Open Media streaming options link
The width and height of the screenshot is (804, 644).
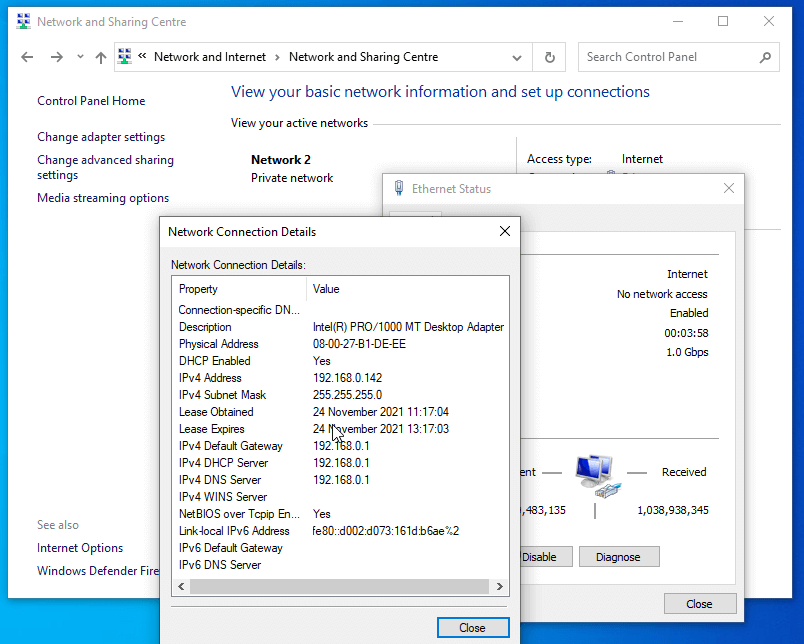tap(103, 198)
